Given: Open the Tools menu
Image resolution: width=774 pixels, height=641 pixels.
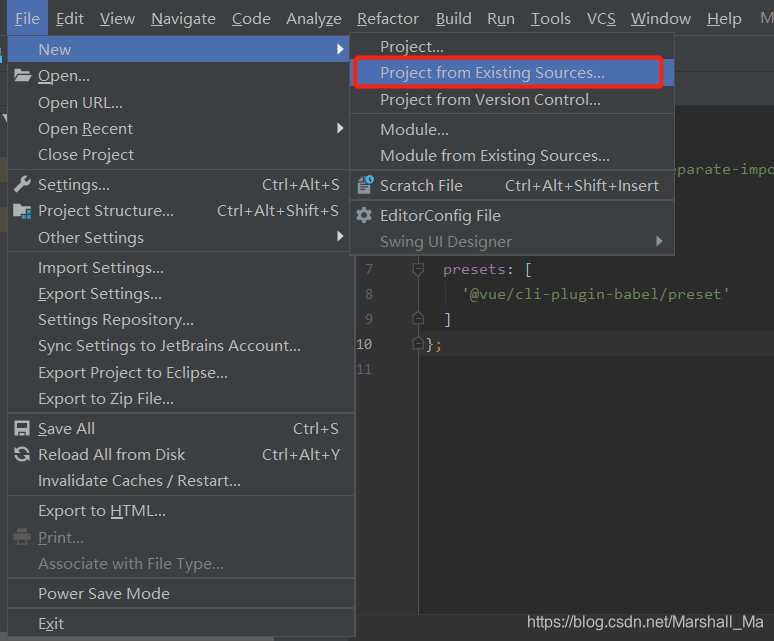Looking at the screenshot, I should point(550,18).
